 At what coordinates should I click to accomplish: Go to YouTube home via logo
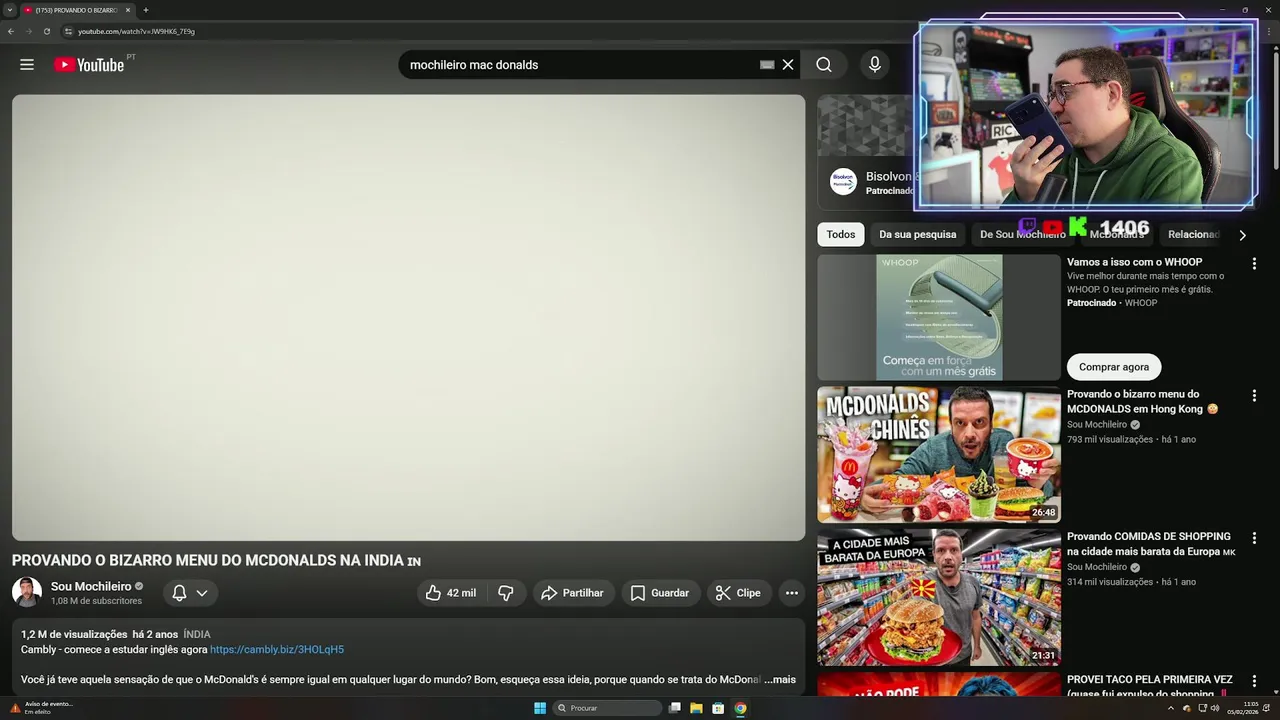pyautogui.click(x=89, y=65)
